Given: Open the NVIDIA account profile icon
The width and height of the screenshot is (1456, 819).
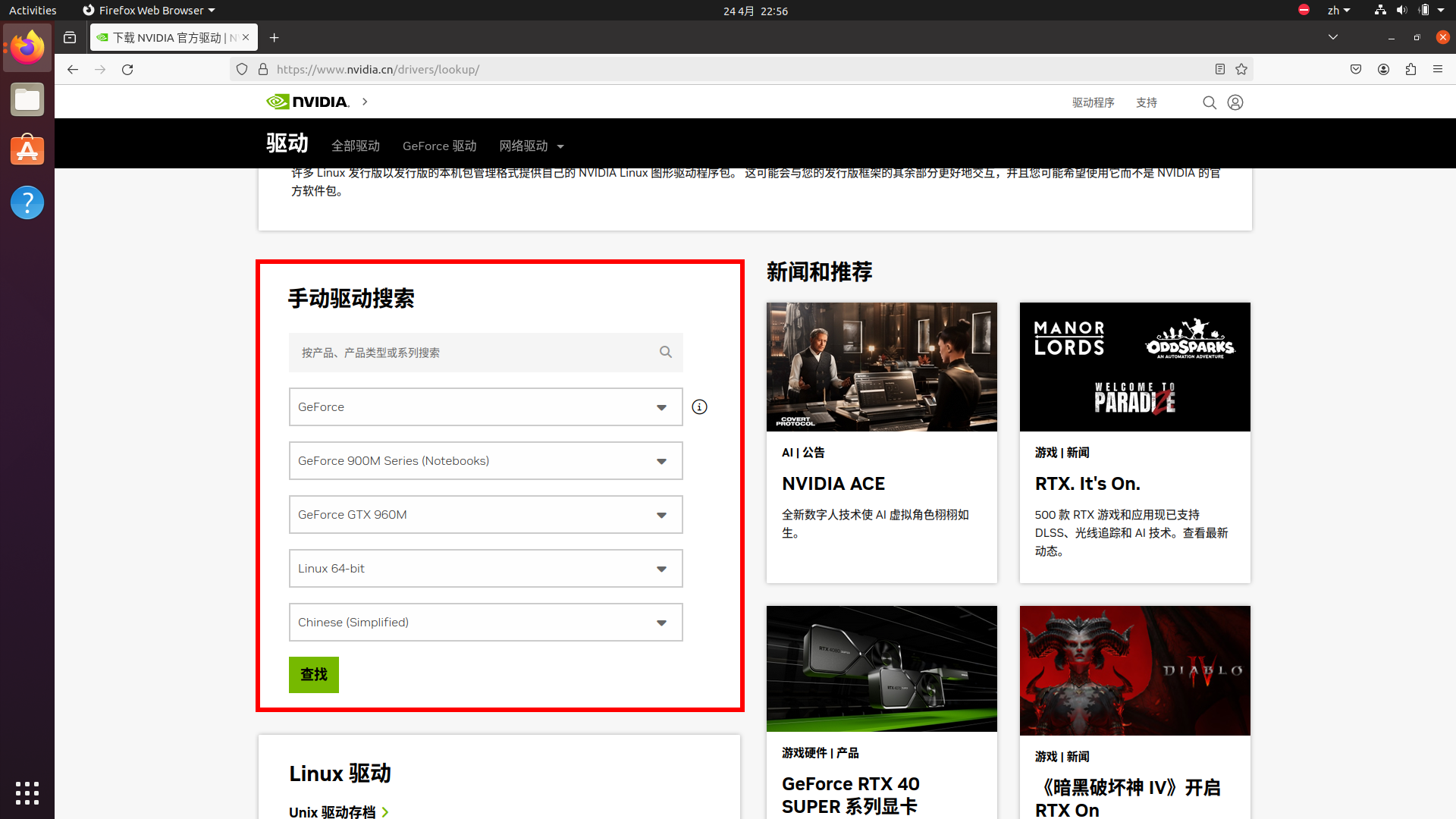Looking at the screenshot, I should point(1235,102).
